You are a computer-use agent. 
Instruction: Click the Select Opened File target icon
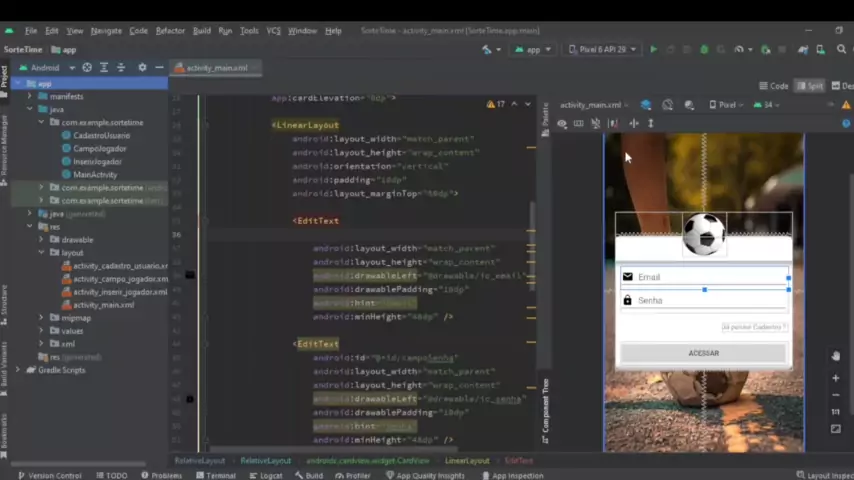[x=87, y=68]
